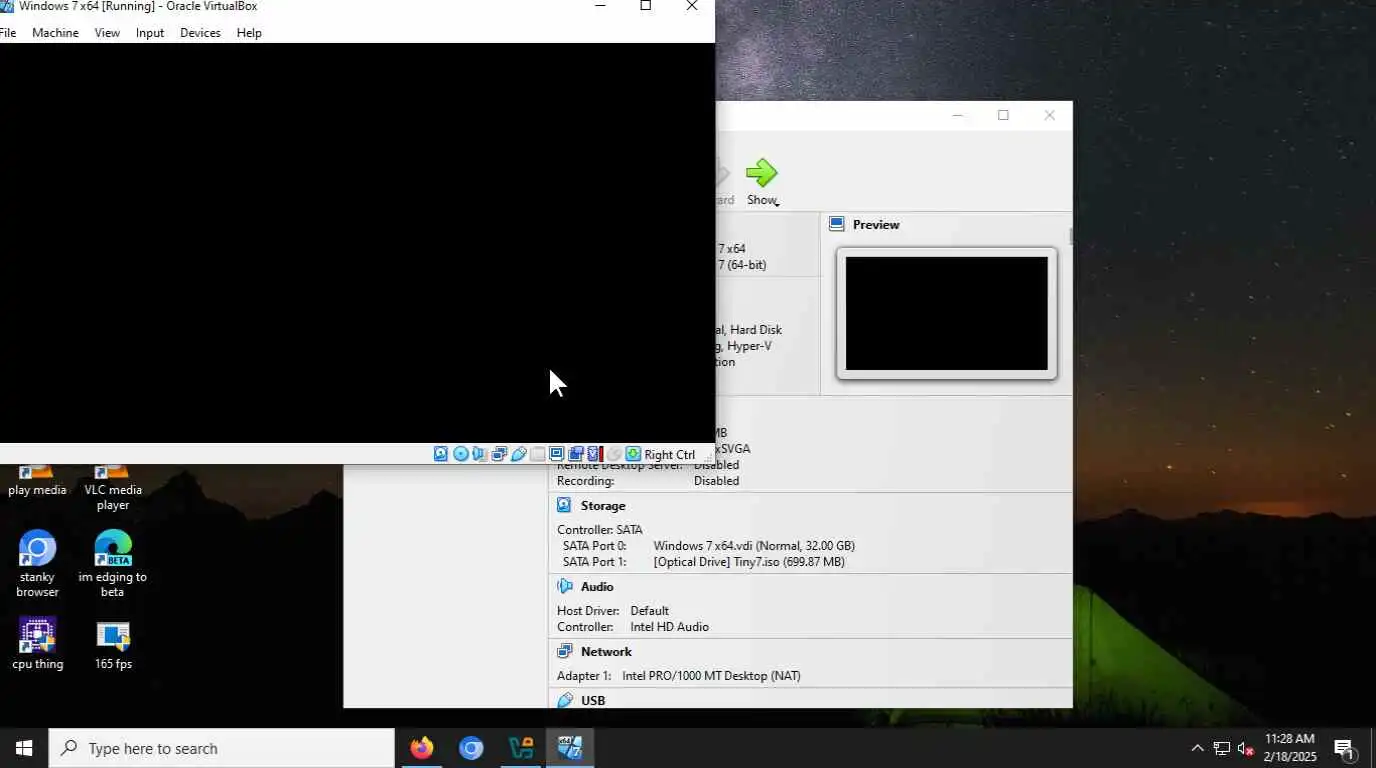Open Storage settings via the Storage header
This screenshot has width=1376, height=768.
[603, 506]
